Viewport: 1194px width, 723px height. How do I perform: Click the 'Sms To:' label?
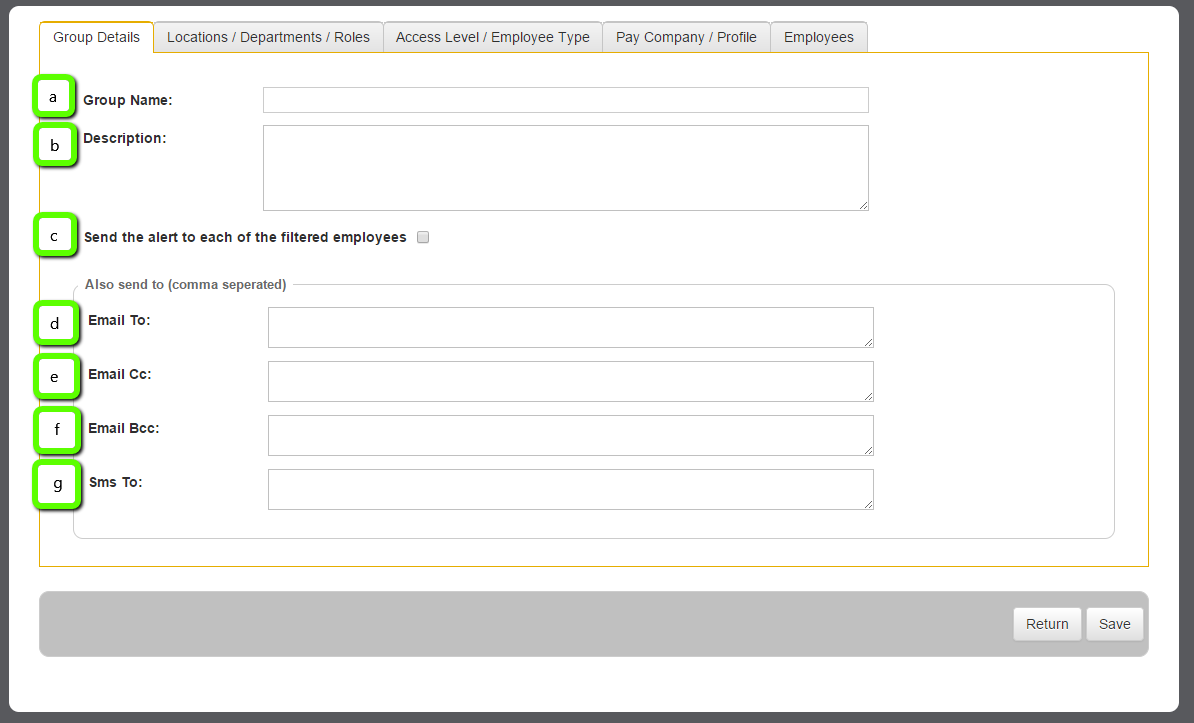pyautogui.click(x=116, y=482)
